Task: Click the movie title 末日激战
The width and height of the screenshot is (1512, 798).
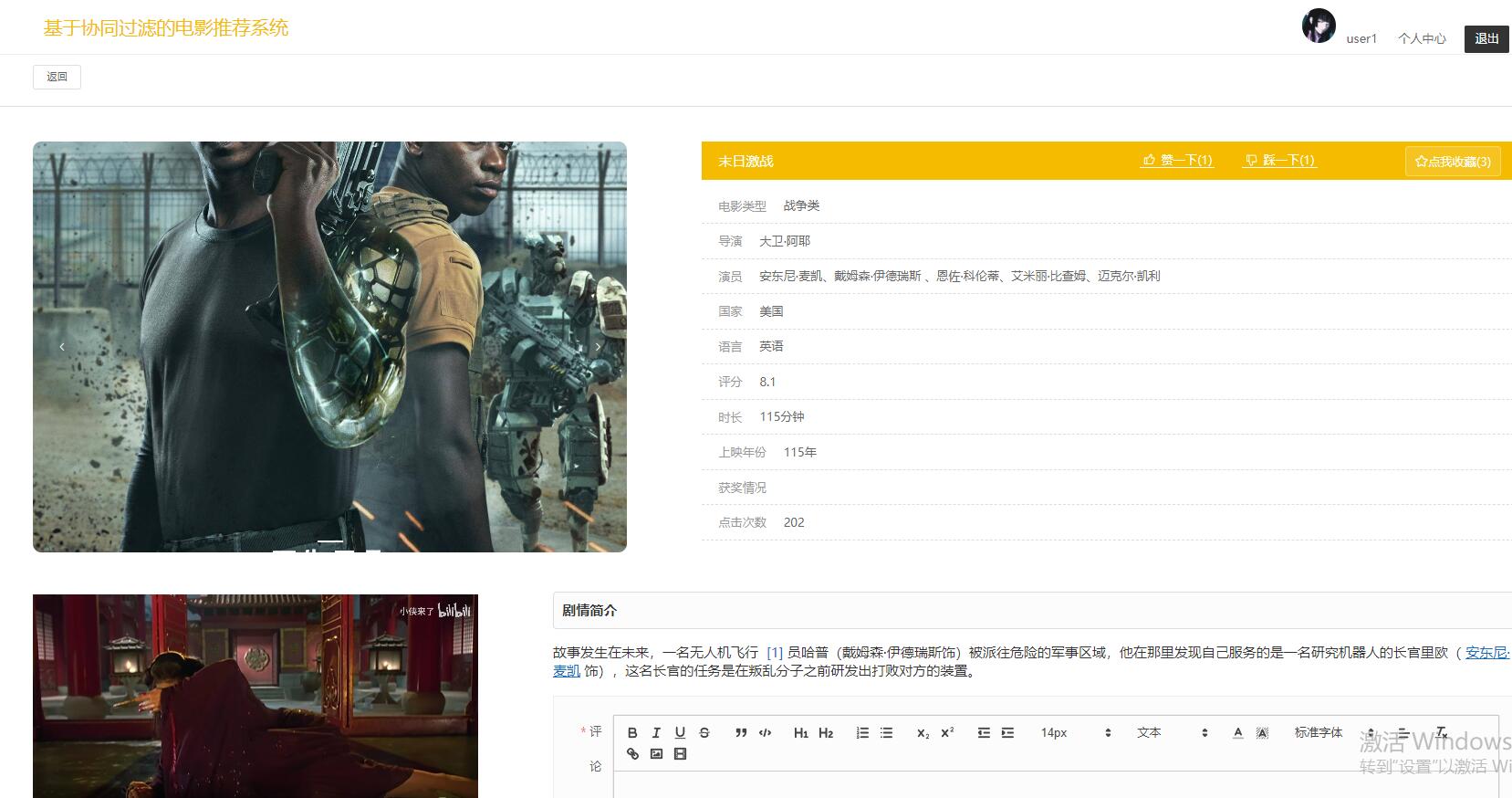Action: click(746, 162)
